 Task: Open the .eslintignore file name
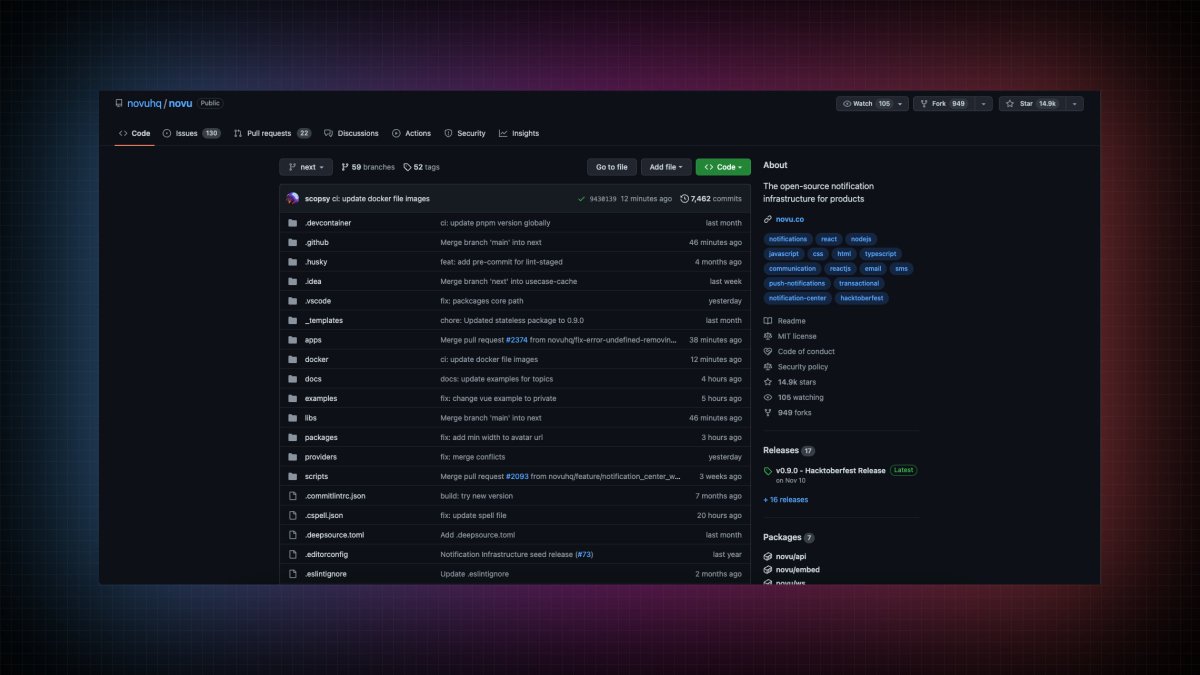tap(326, 574)
